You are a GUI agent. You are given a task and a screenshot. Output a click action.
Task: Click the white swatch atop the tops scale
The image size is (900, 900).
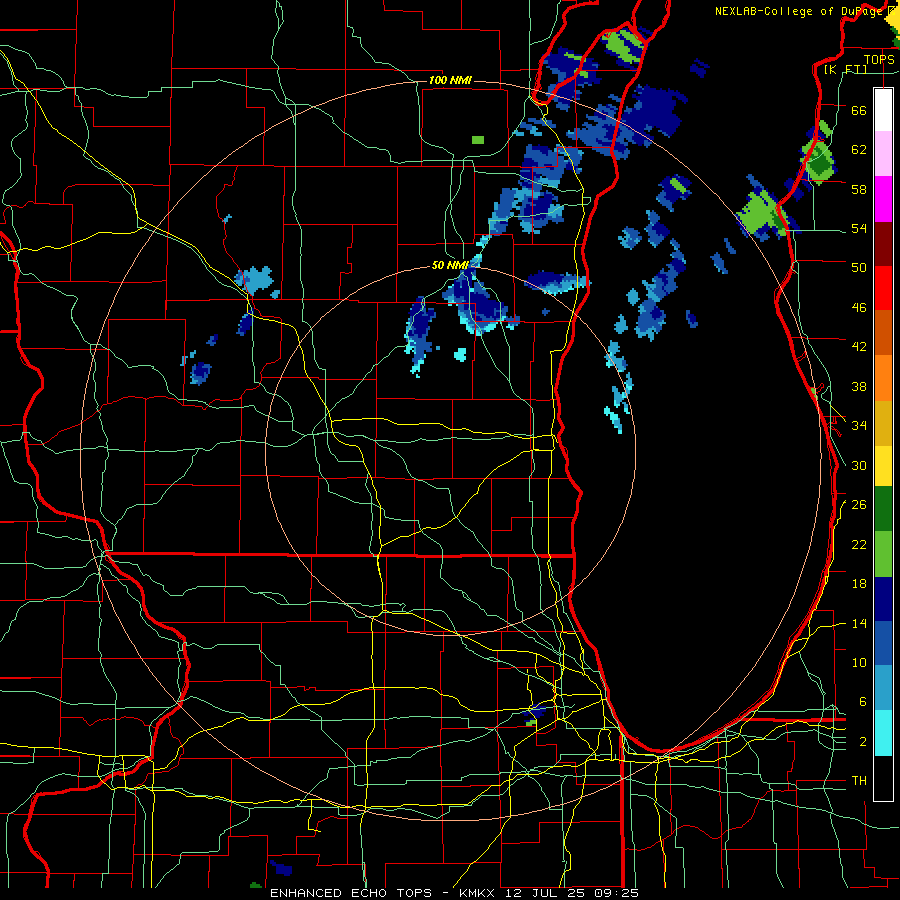coord(883,110)
